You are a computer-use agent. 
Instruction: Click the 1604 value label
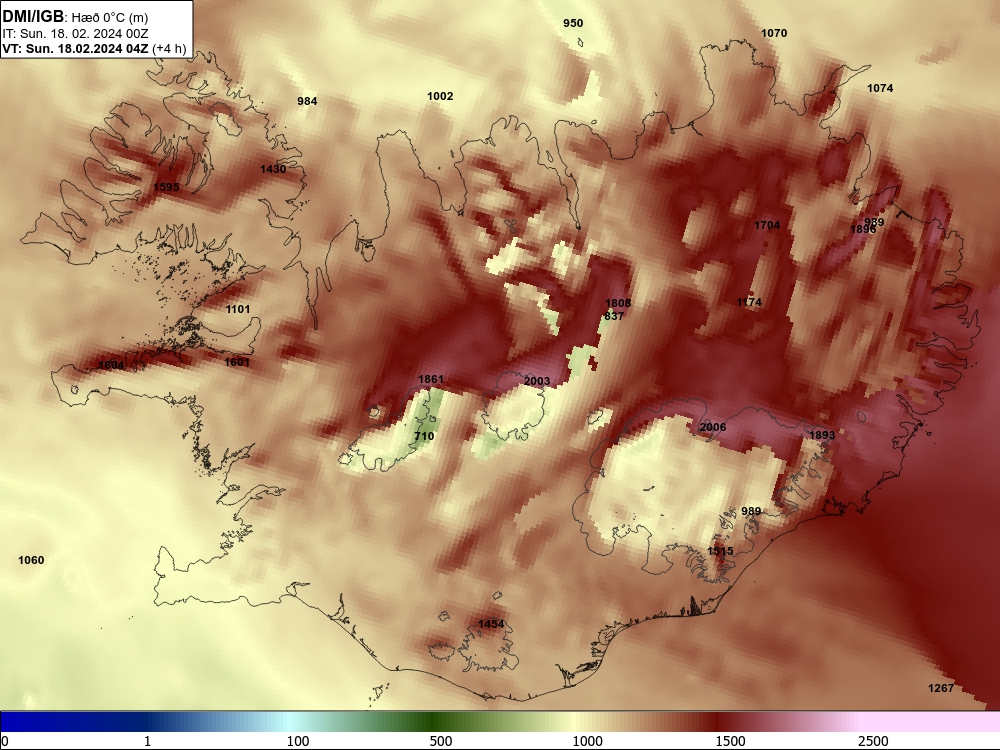[111, 365]
